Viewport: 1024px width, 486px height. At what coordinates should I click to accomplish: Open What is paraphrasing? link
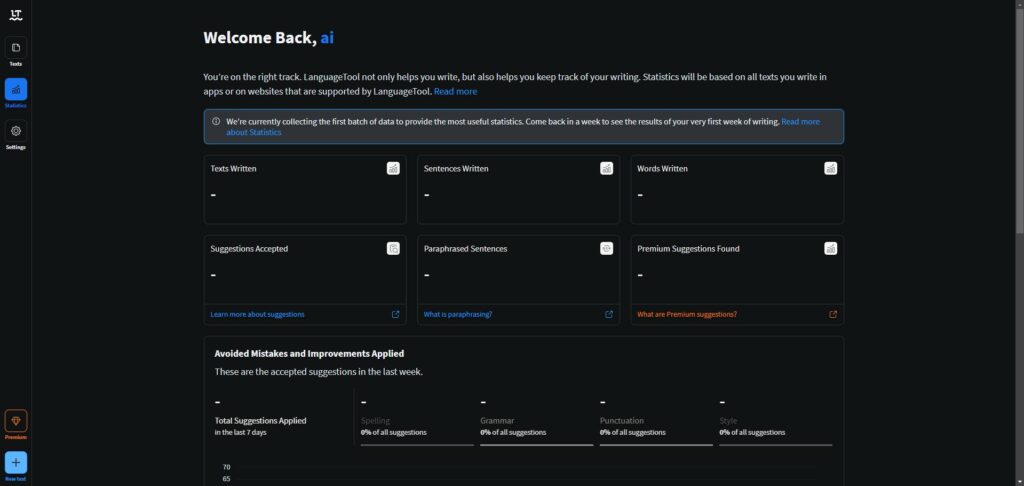458,314
